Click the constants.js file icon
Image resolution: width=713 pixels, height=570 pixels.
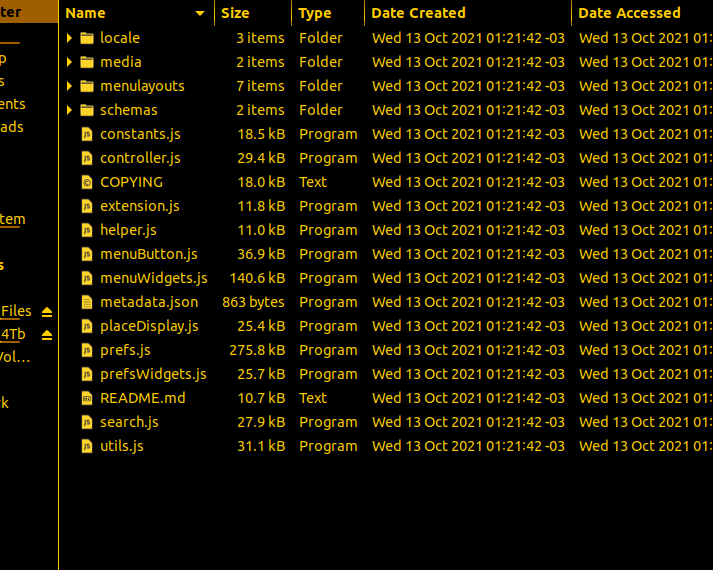[x=87, y=134]
